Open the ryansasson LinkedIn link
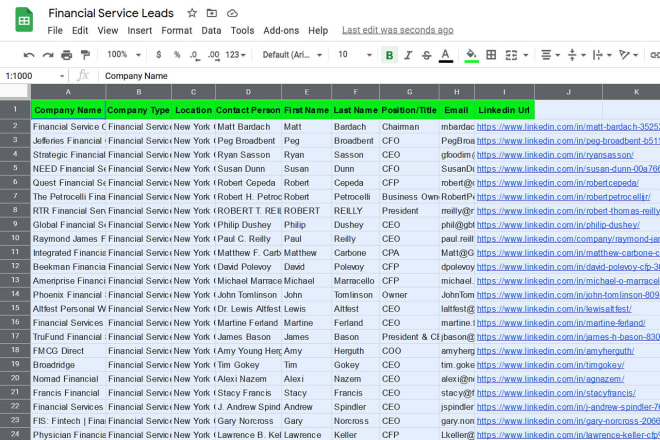The image size is (660, 440). (x=555, y=155)
